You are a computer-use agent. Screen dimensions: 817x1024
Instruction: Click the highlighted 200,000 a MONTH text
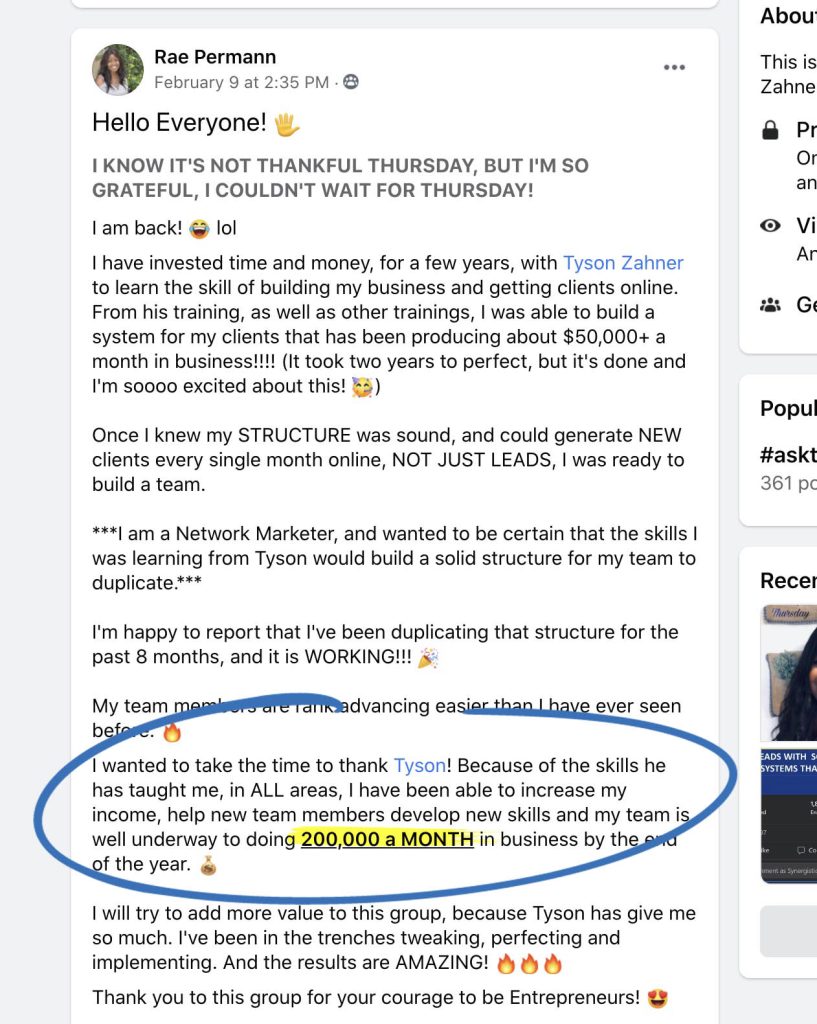pyautogui.click(x=387, y=839)
